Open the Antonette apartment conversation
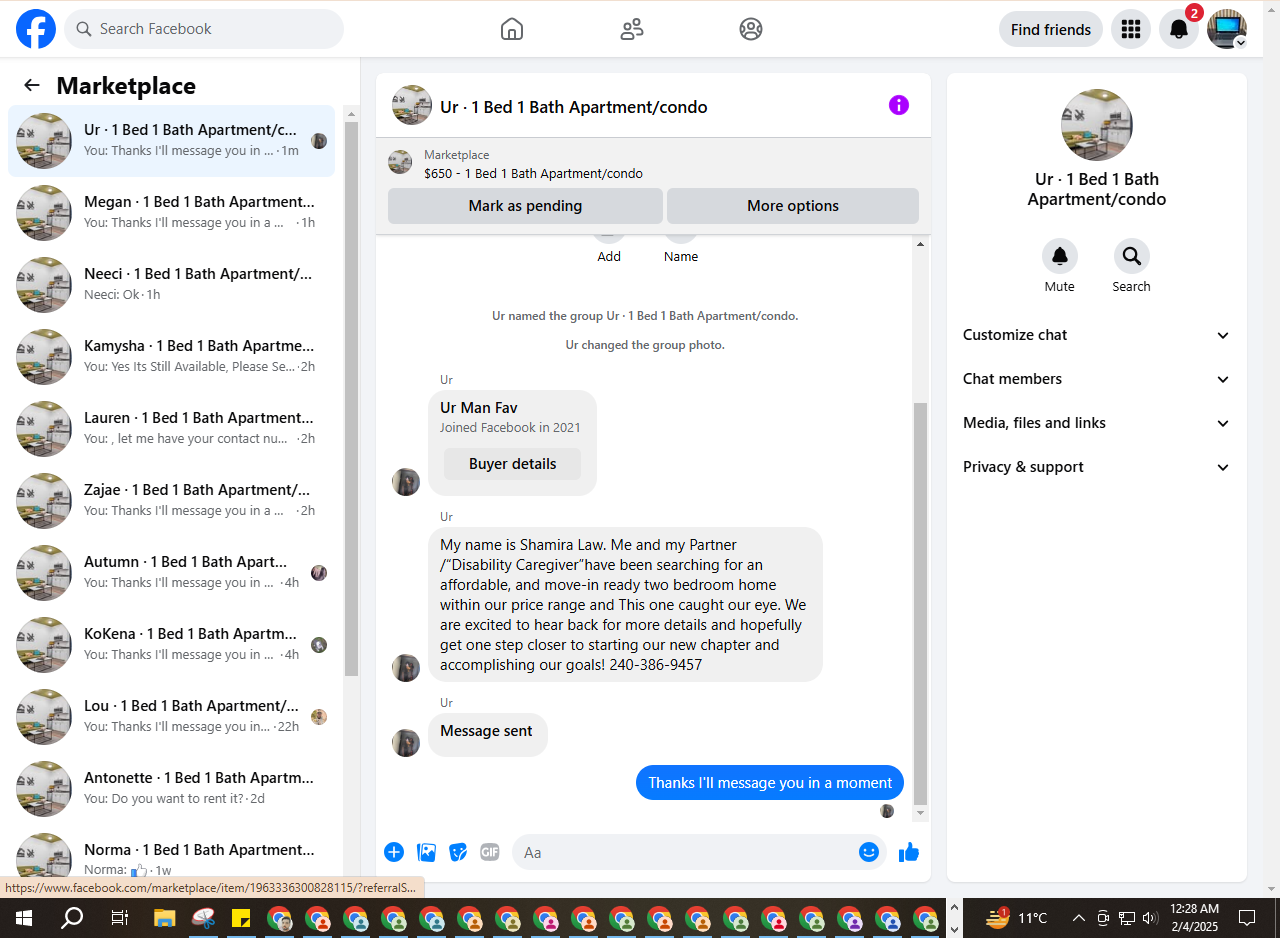This screenshot has width=1280, height=938. [171, 788]
